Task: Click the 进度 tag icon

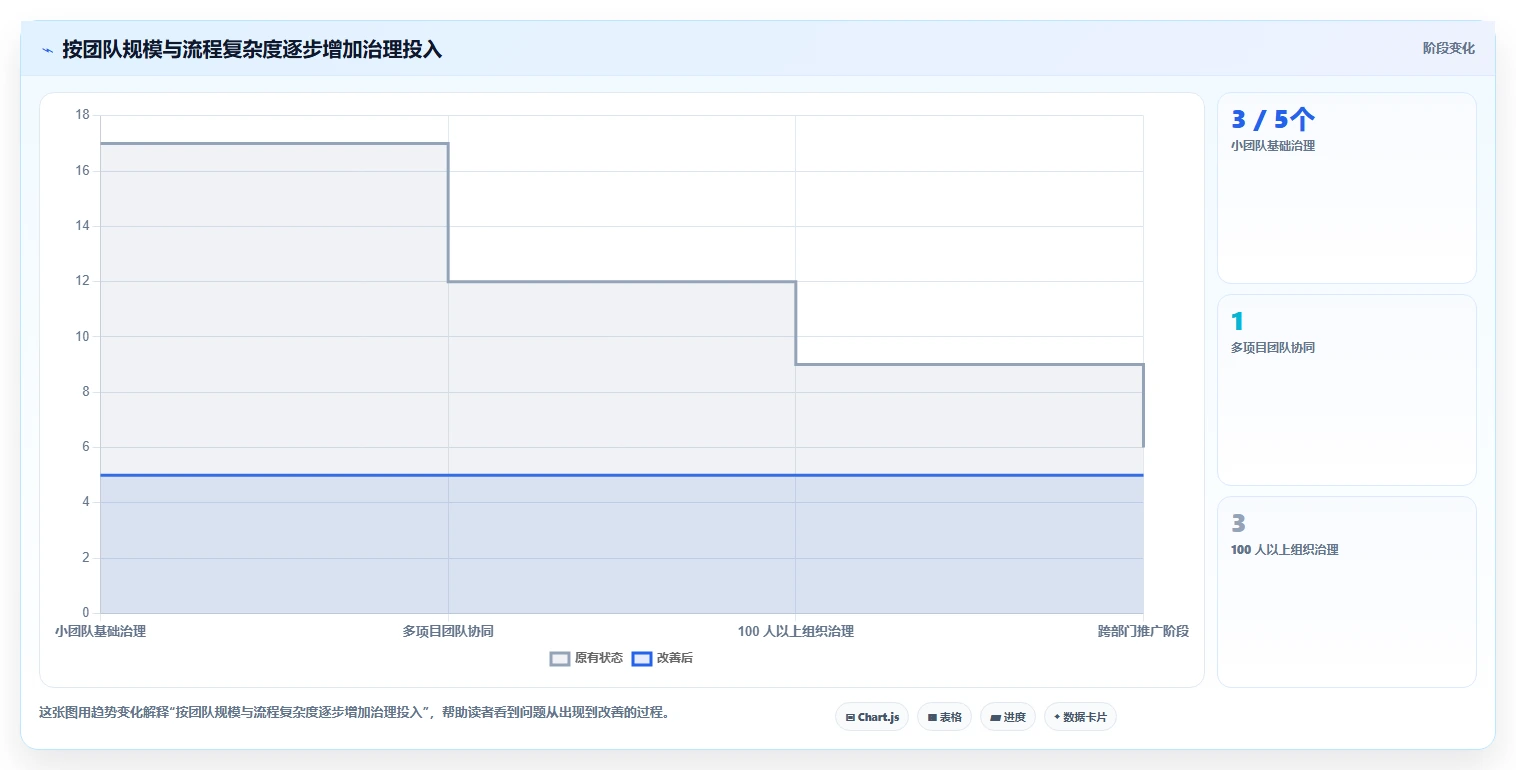Action: tap(996, 717)
